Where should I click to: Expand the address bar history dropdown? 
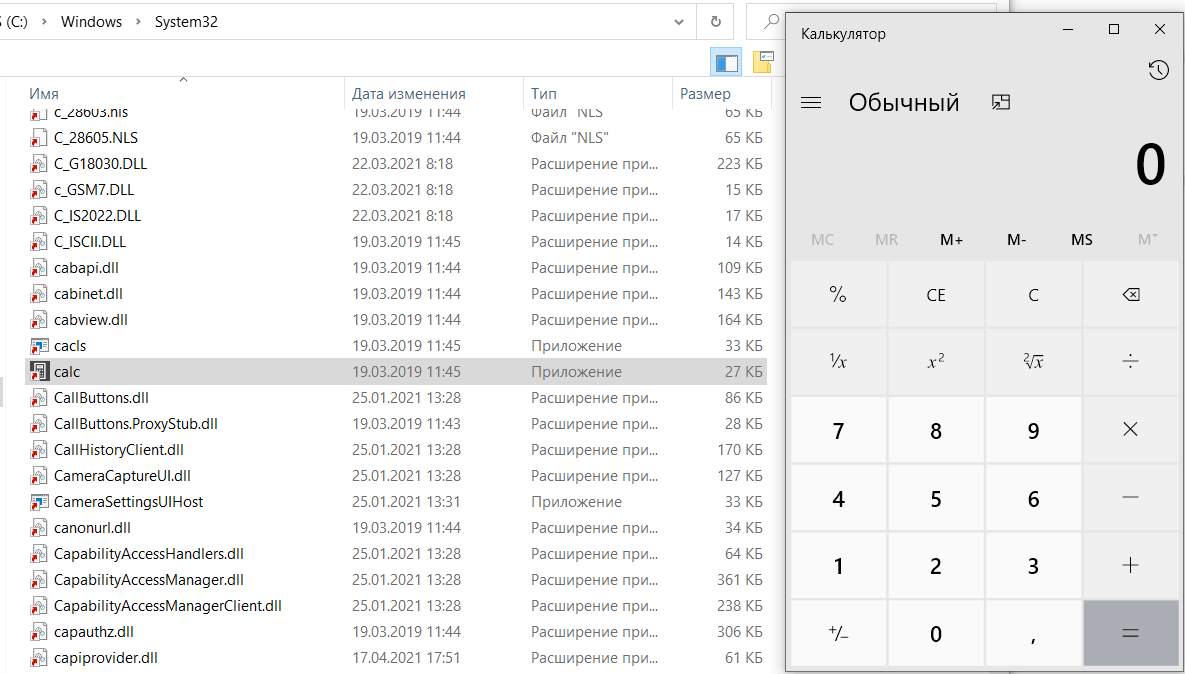point(679,21)
